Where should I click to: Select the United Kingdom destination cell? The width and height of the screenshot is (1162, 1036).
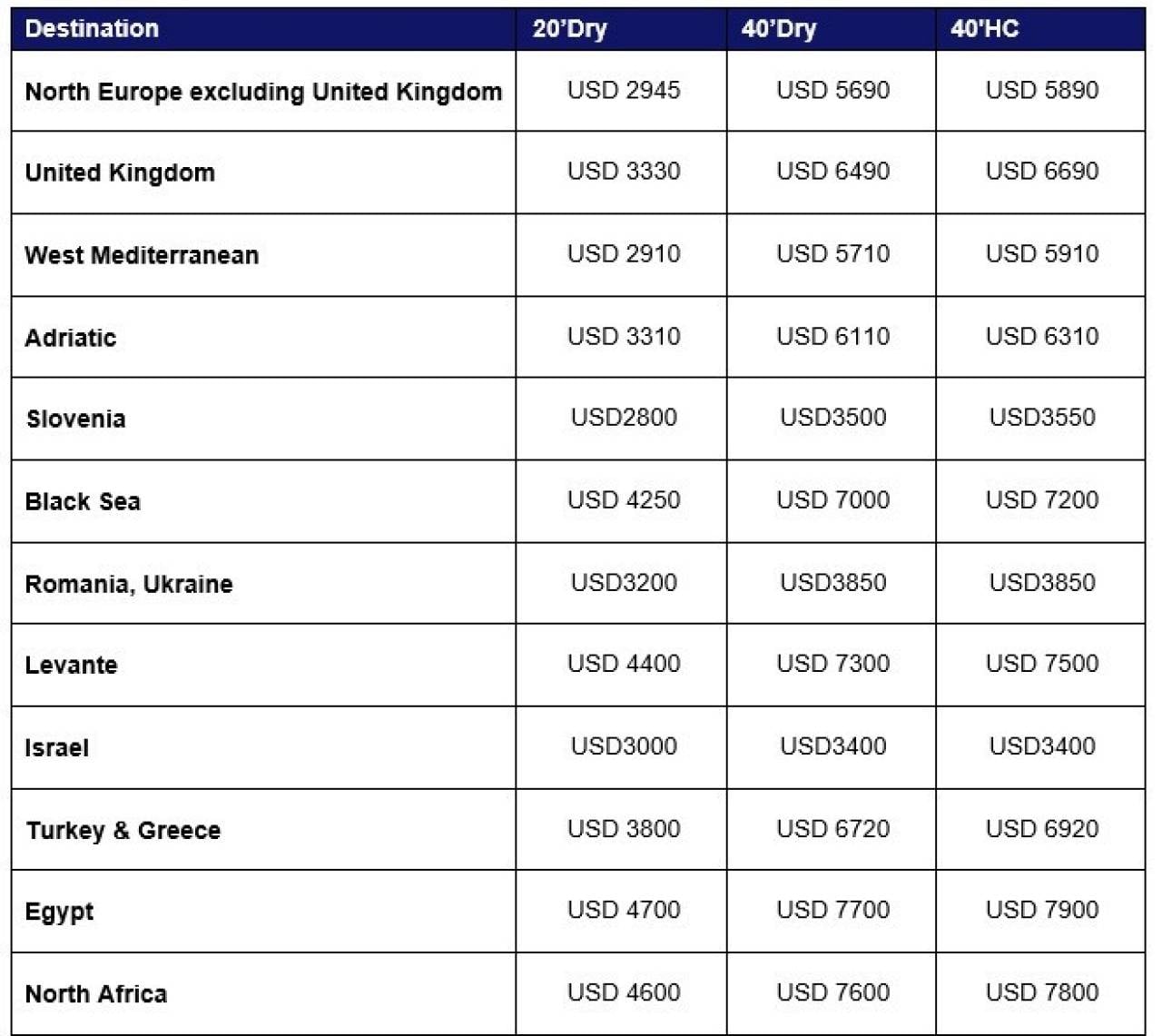263,173
